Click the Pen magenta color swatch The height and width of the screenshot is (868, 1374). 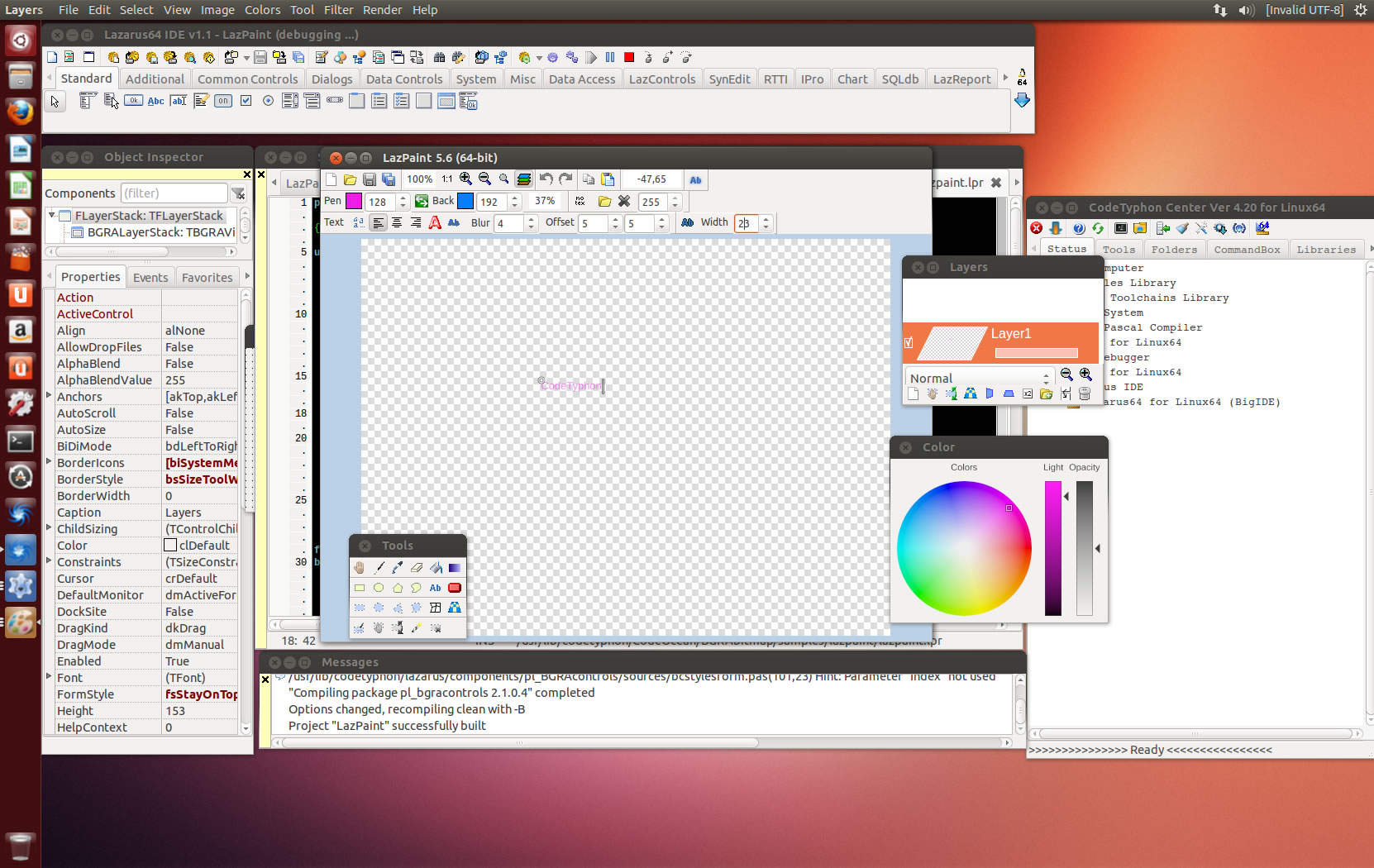point(354,201)
